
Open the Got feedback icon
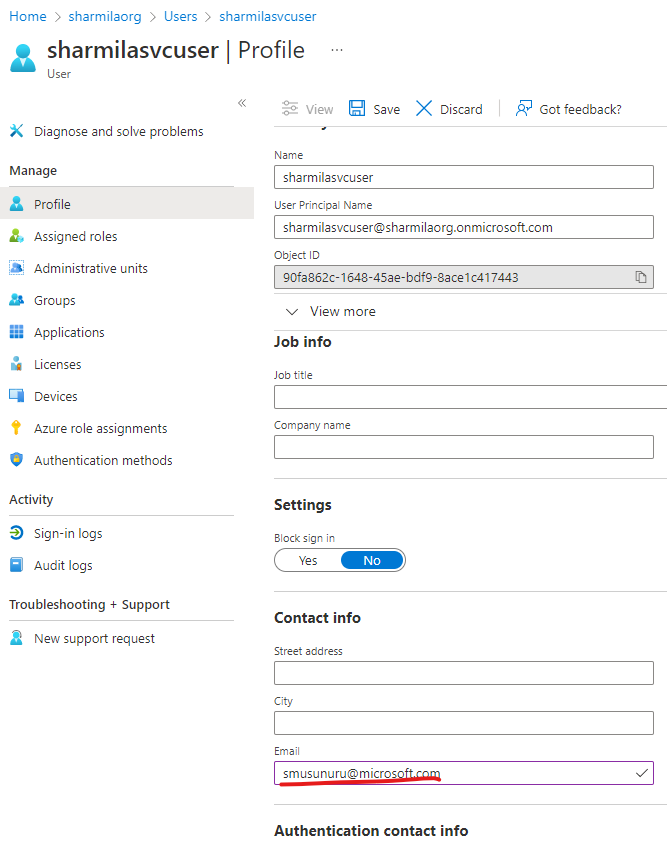tap(523, 108)
